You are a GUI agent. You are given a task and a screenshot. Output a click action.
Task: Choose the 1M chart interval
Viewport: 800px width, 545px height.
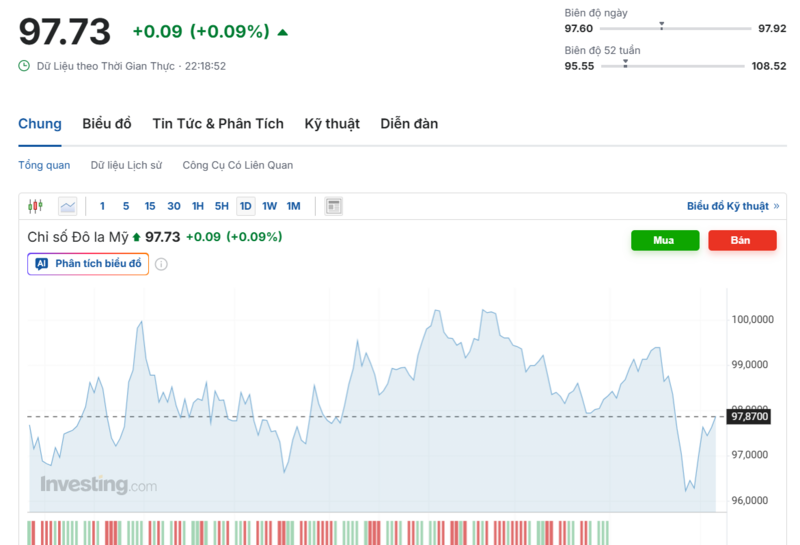293,206
